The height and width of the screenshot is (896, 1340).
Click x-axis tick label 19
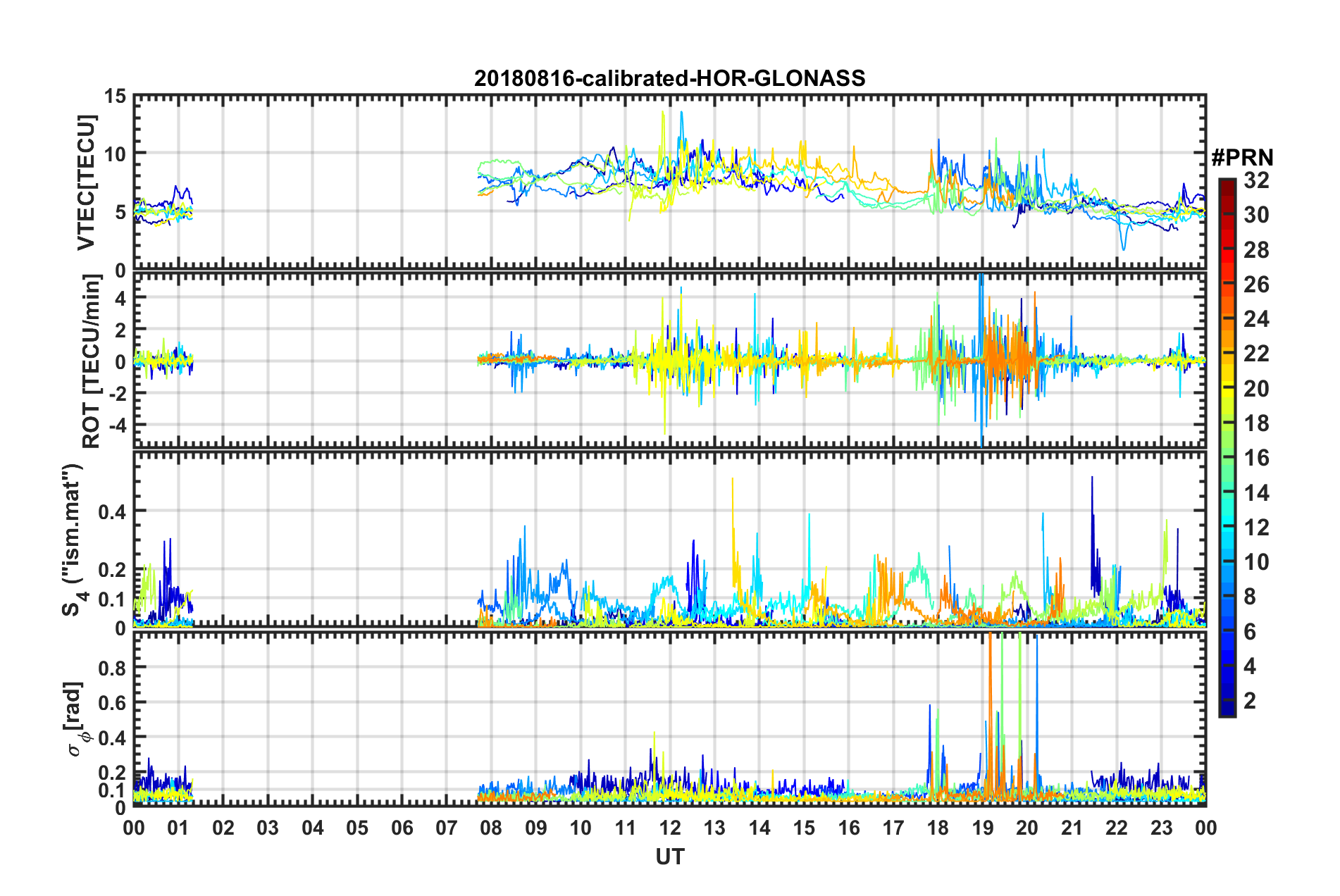tap(983, 828)
